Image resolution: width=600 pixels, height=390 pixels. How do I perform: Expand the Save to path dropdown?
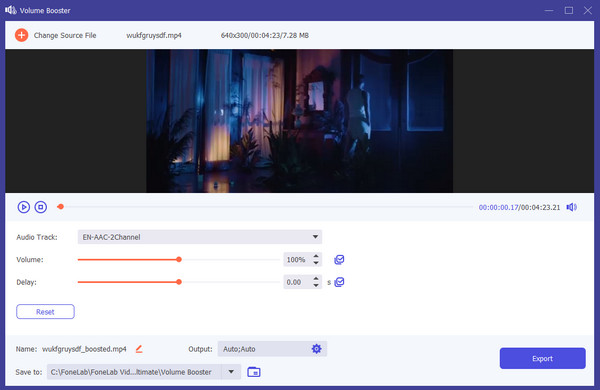(231, 372)
